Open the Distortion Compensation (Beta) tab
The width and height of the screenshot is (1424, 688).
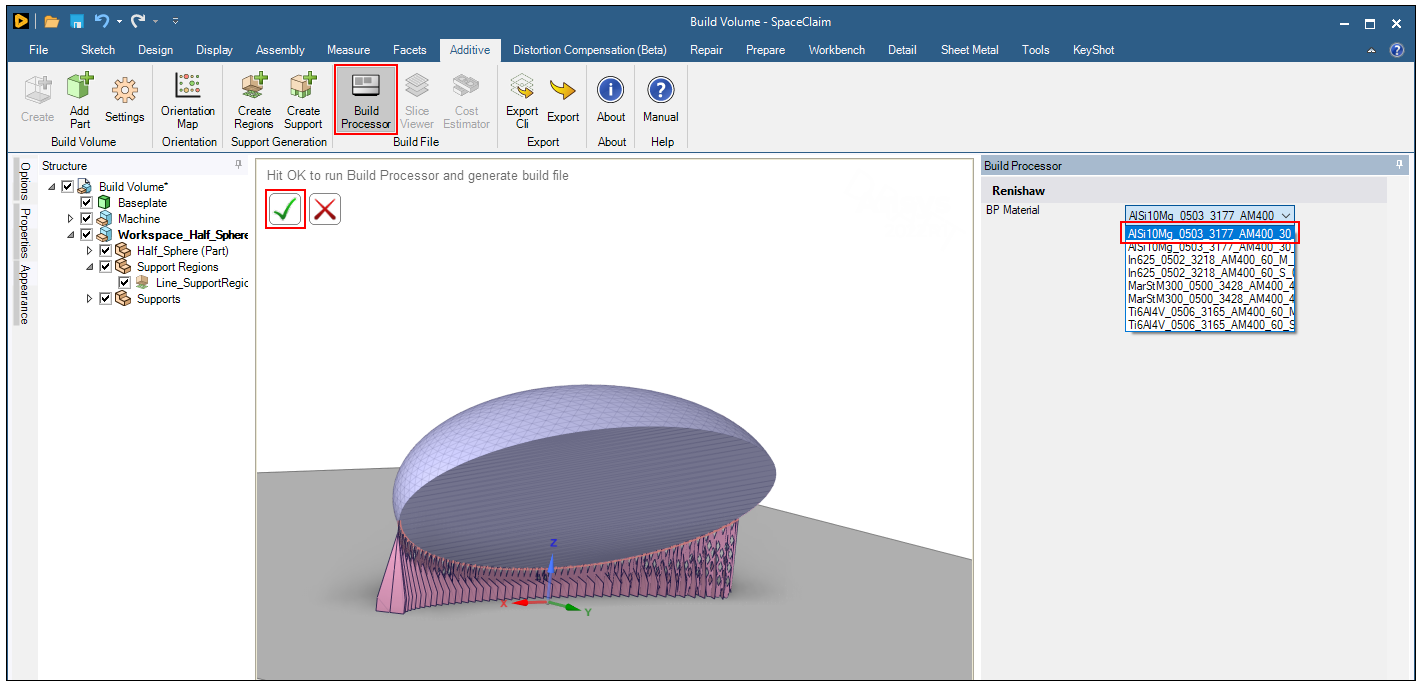click(x=589, y=49)
